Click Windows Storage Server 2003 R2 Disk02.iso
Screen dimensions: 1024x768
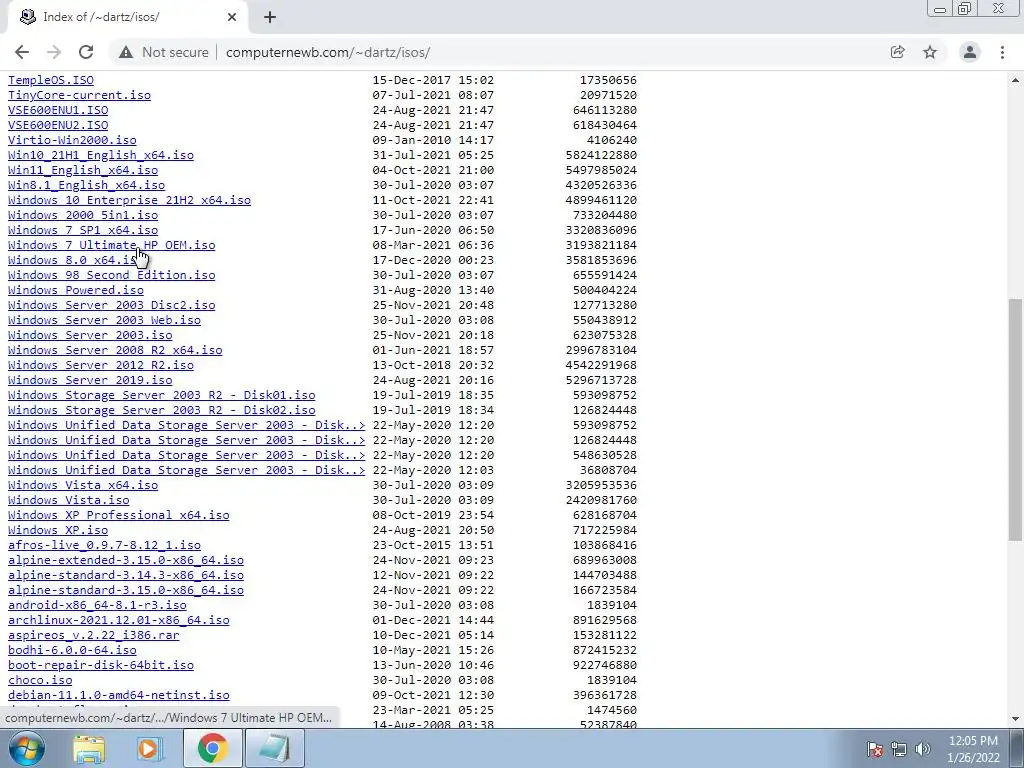(161, 411)
